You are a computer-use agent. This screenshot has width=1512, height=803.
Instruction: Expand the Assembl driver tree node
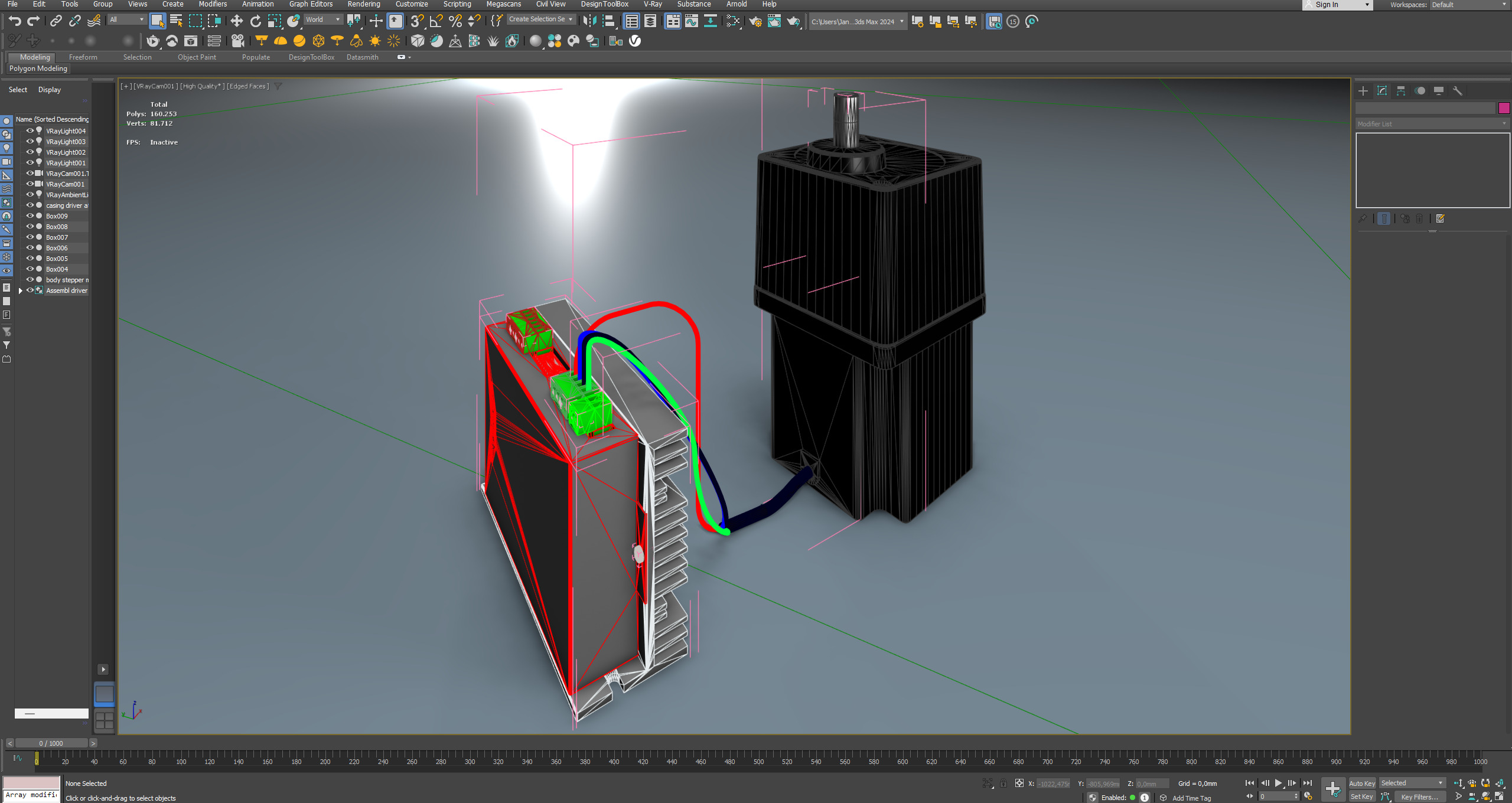21,290
